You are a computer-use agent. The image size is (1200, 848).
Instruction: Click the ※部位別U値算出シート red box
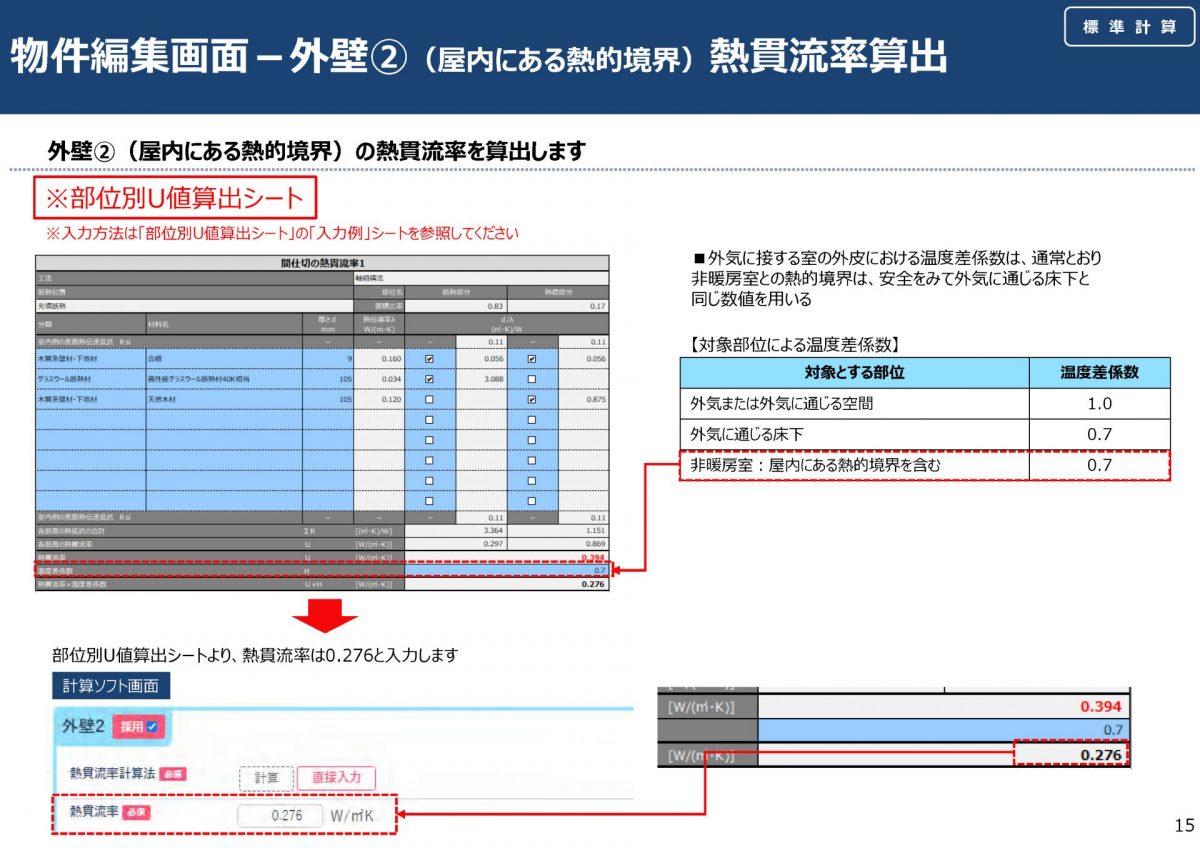[176, 198]
